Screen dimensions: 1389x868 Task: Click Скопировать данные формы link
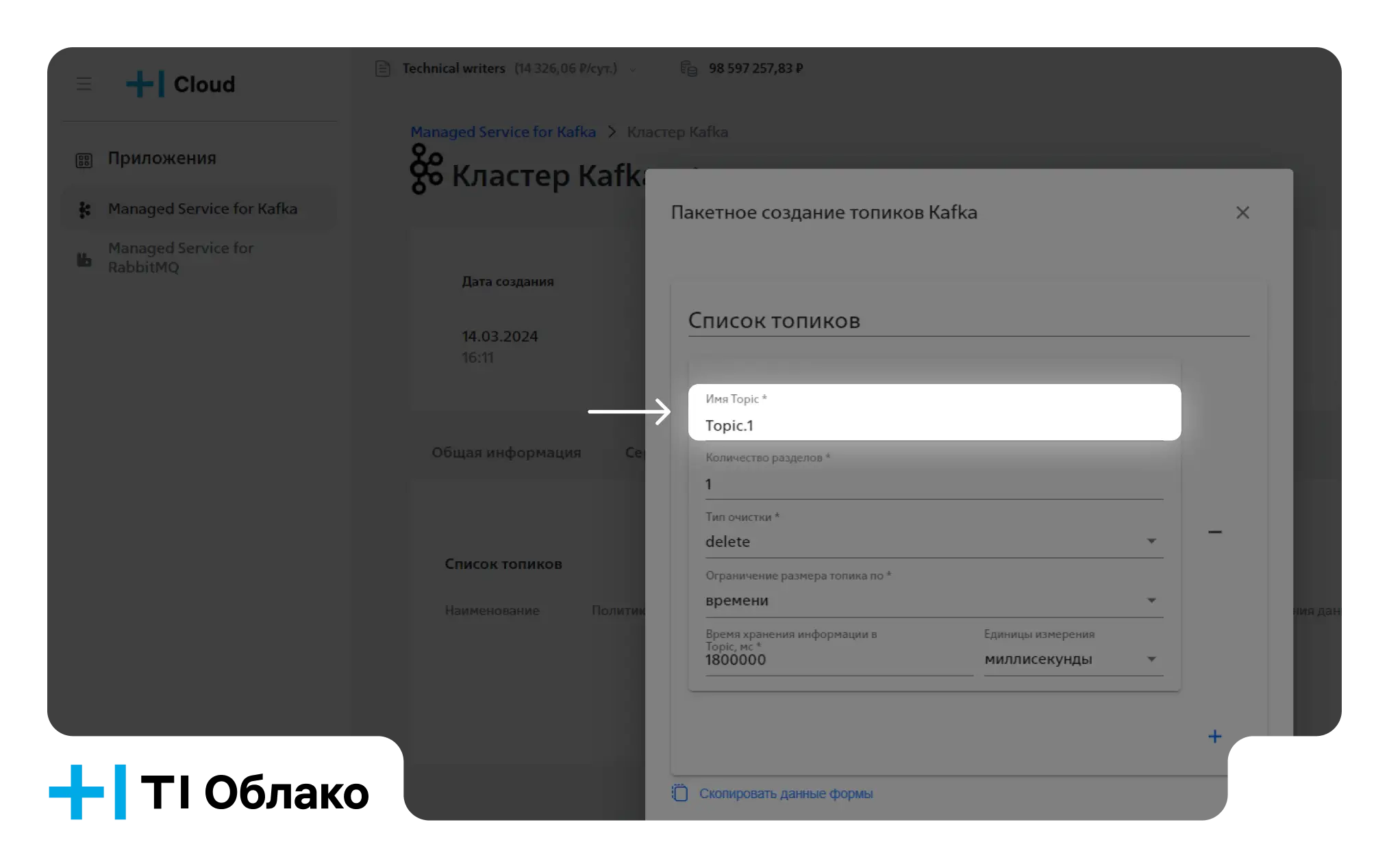click(x=786, y=793)
